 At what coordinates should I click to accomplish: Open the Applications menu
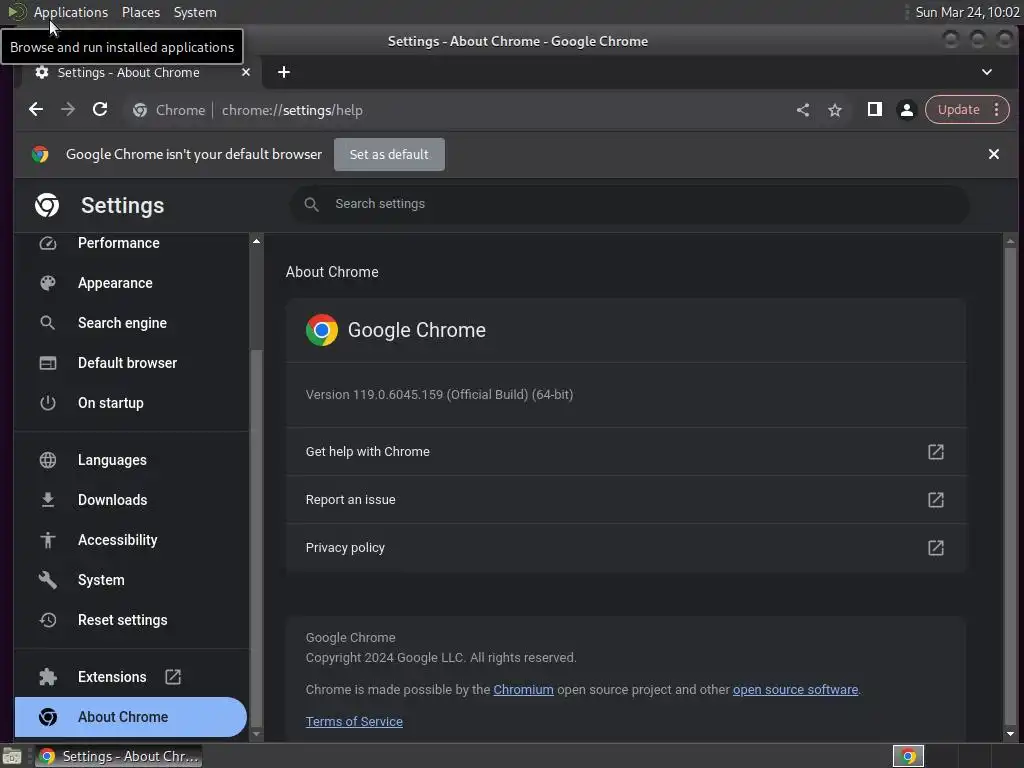(x=71, y=12)
